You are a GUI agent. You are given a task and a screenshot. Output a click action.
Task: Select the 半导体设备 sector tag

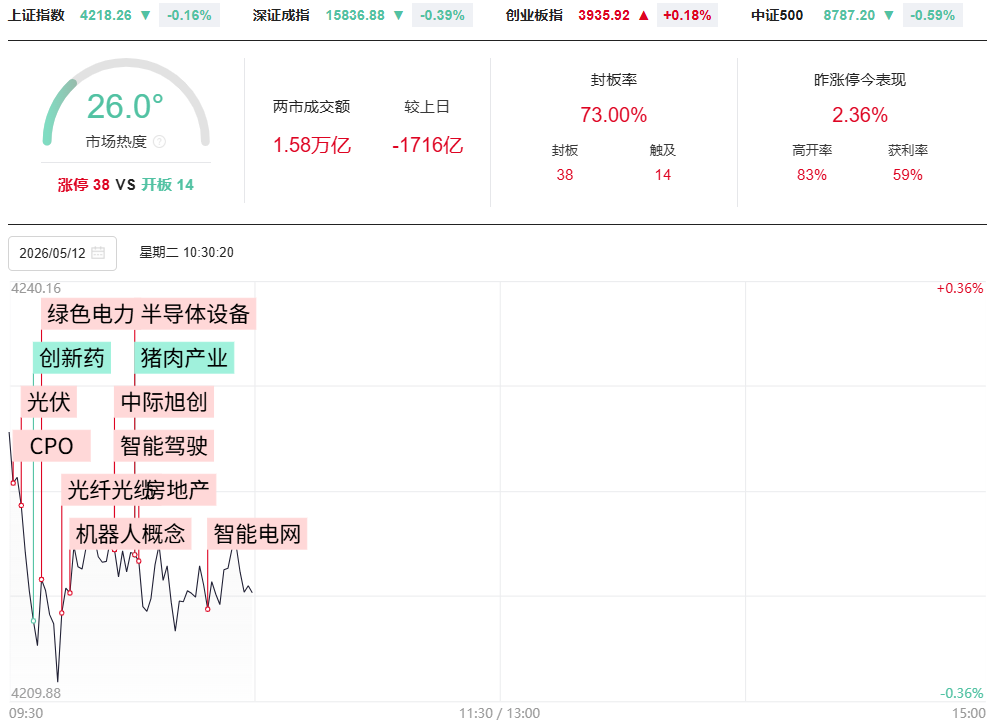[196, 314]
